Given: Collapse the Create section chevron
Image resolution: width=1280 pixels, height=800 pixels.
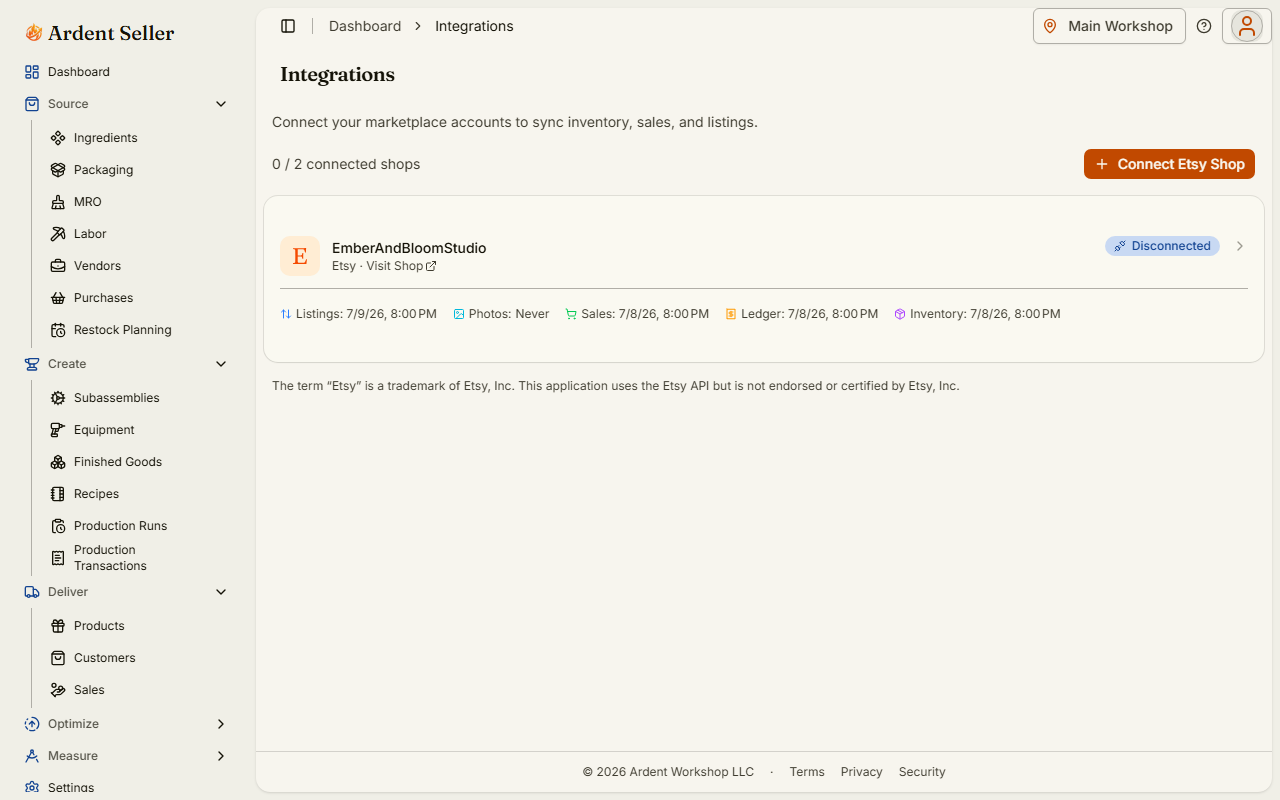Looking at the screenshot, I should point(221,364).
